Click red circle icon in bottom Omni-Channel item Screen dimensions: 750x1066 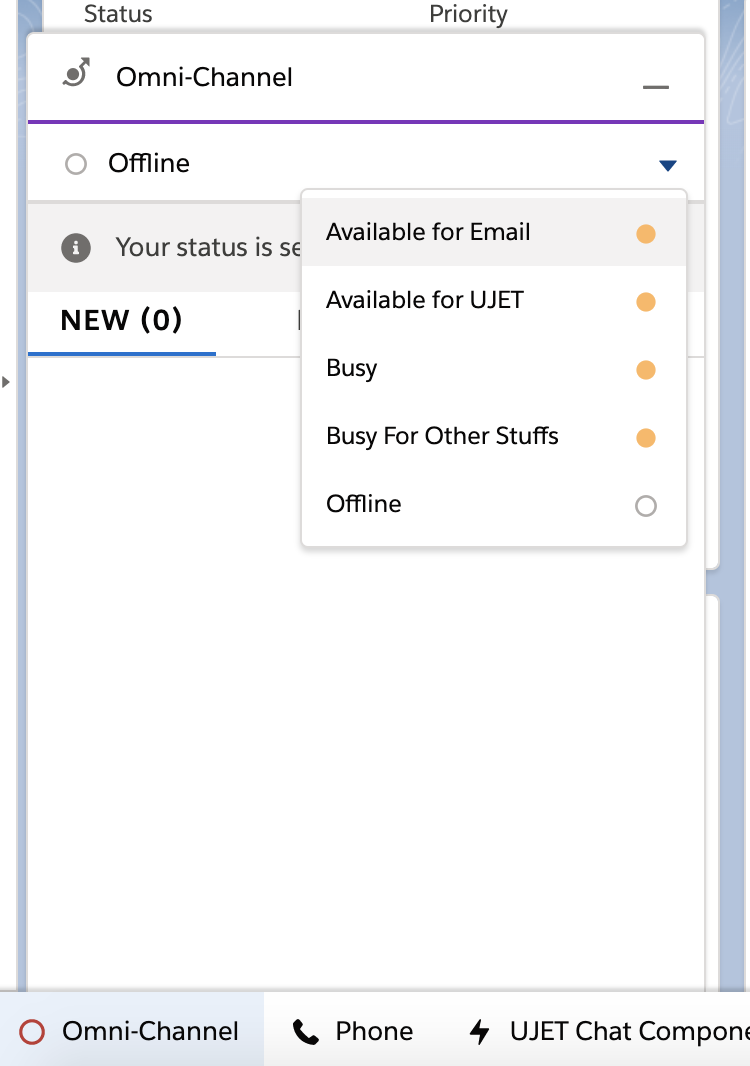(33, 1032)
